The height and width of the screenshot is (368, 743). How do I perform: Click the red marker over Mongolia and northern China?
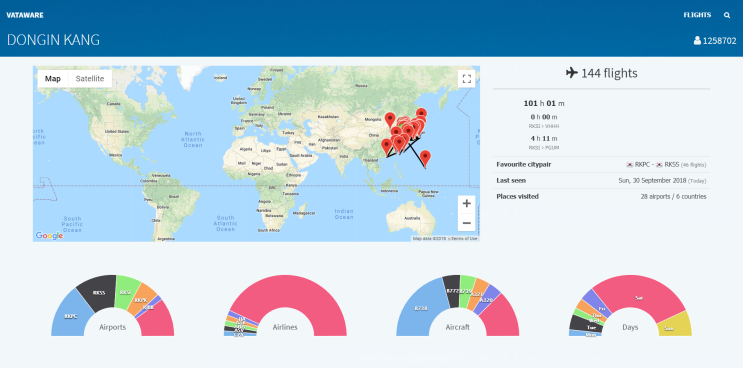[x=390, y=120]
